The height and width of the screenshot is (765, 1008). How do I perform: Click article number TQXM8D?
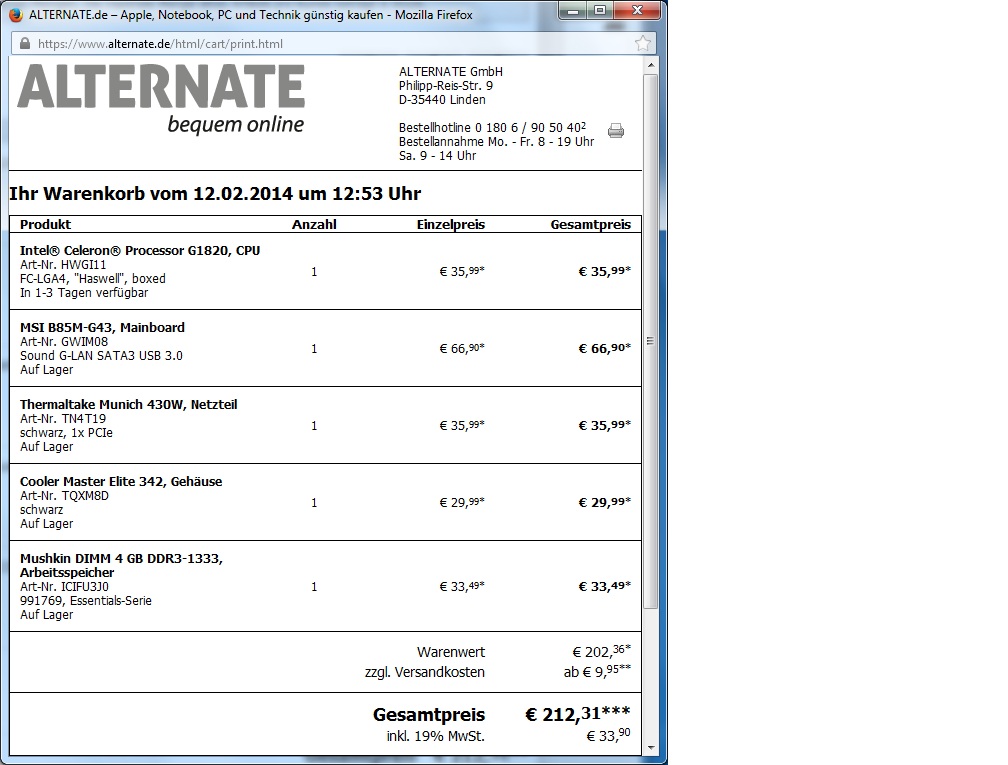(64, 496)
